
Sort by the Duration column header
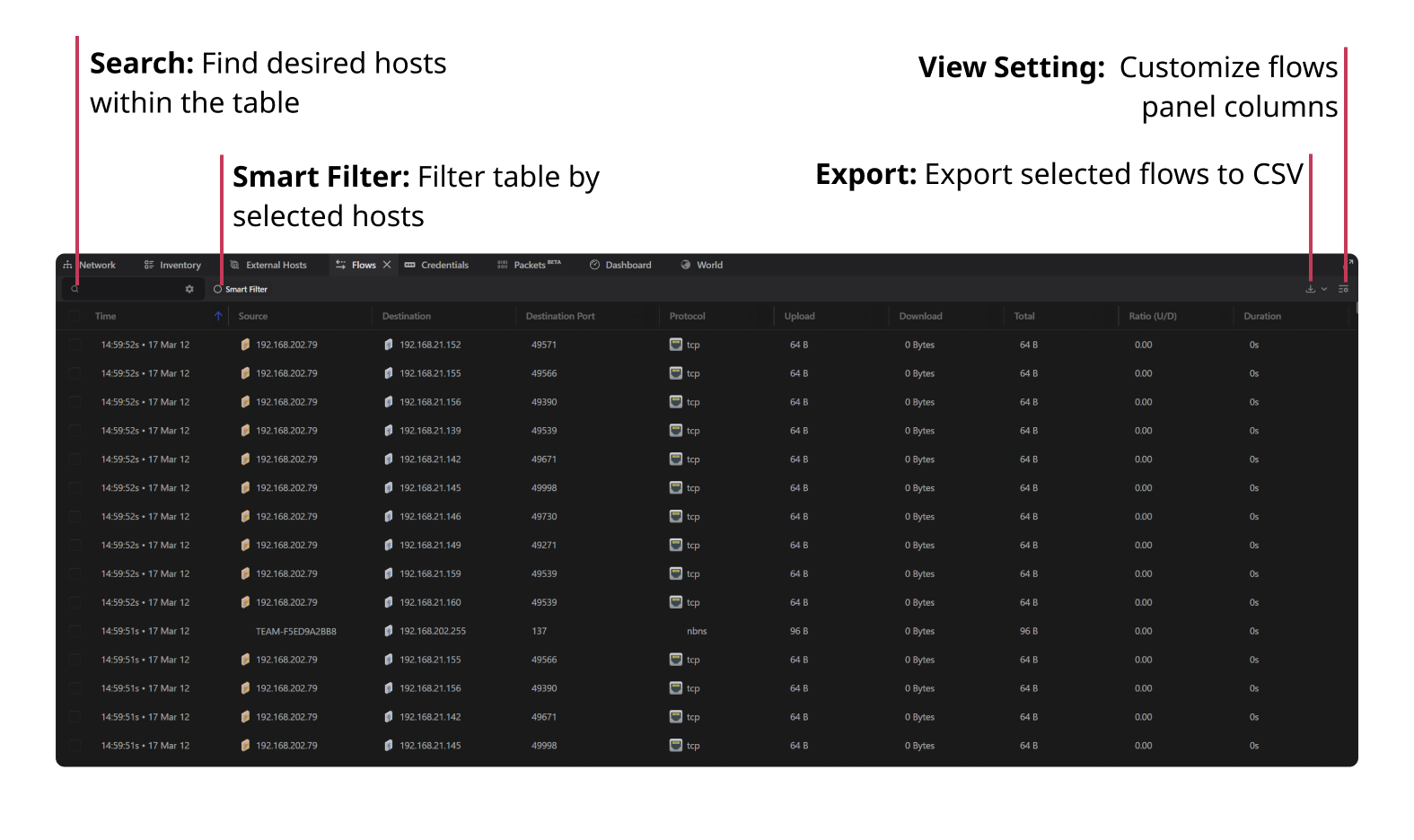click(x=1262, y=316)
